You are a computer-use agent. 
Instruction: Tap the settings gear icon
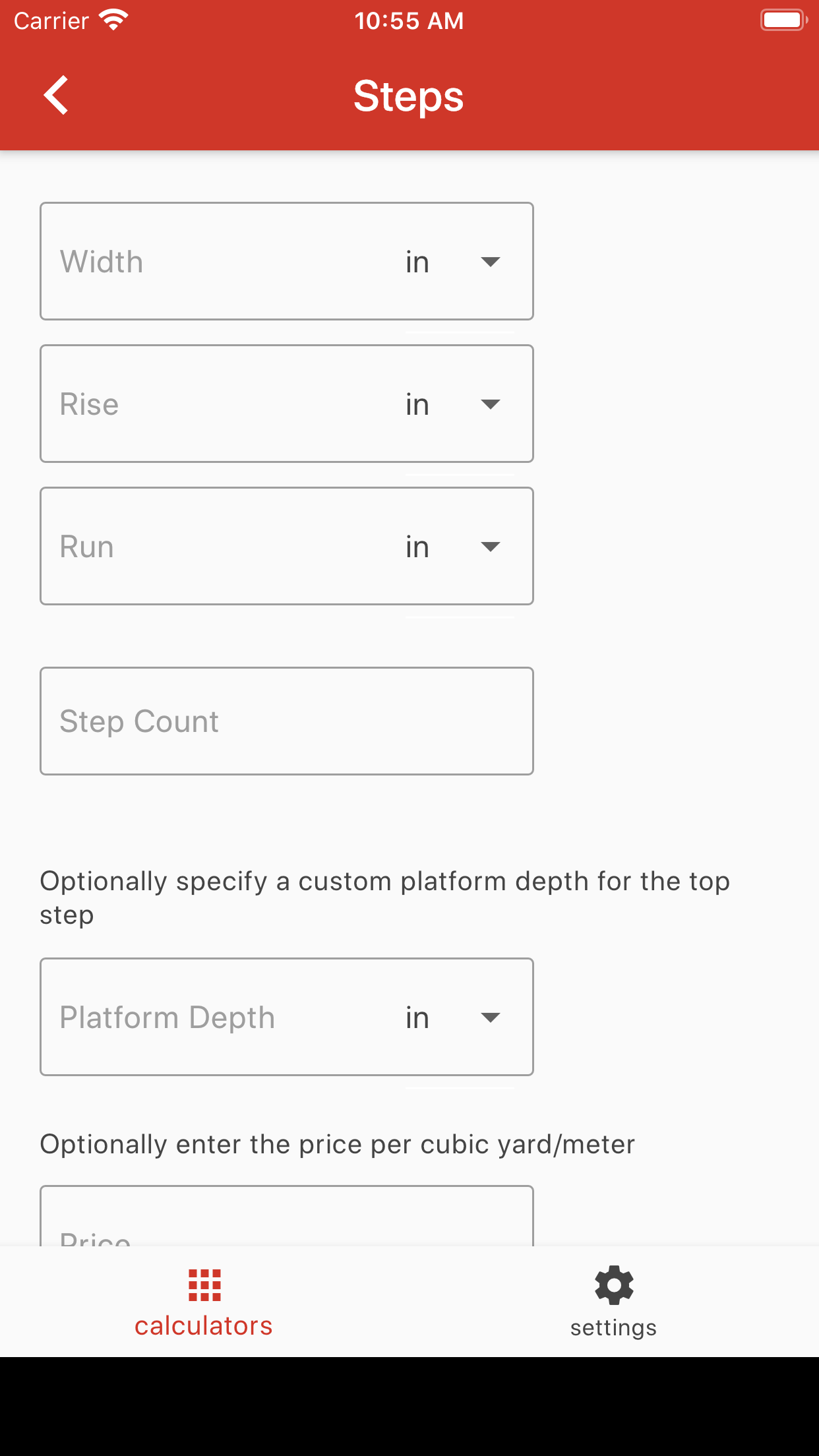click(613, 1285)
